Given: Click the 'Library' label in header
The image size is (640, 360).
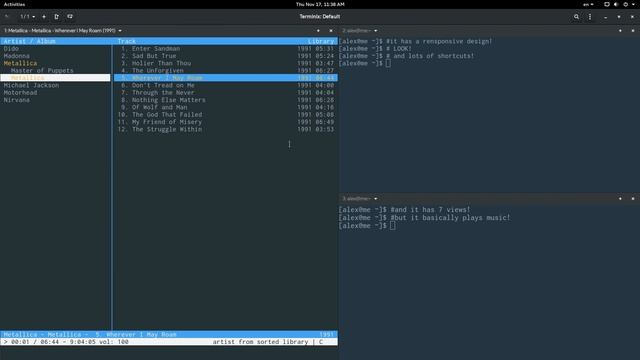Looking at the screenshot, I should point(321,41).
